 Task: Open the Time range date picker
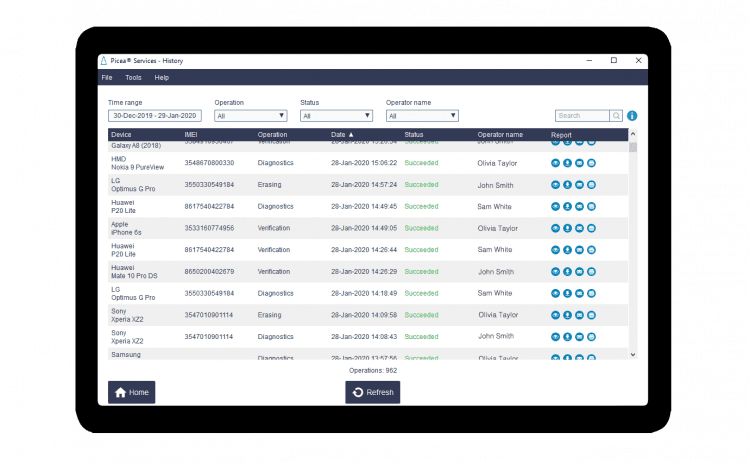pos(154,116)
